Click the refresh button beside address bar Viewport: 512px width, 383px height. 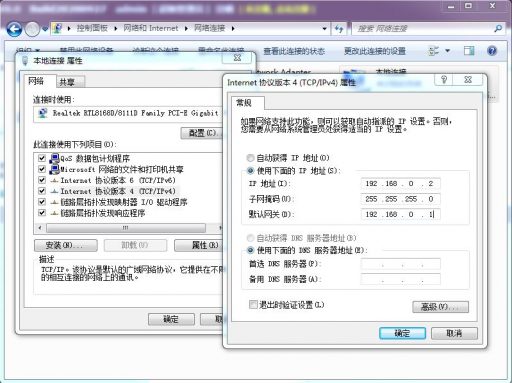[339, 29]
